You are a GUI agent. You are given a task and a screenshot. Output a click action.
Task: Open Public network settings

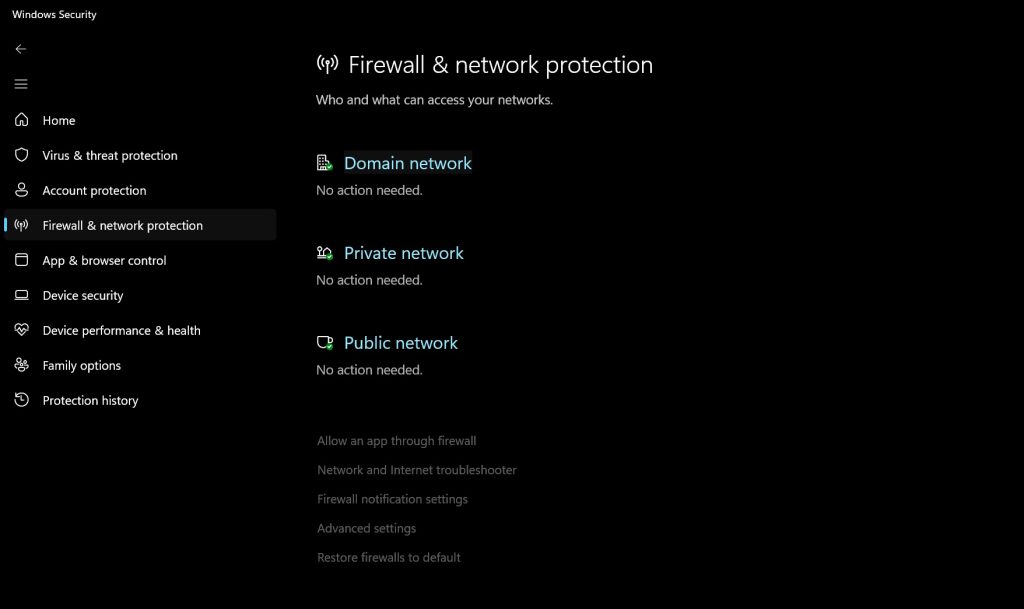[400, 343]
